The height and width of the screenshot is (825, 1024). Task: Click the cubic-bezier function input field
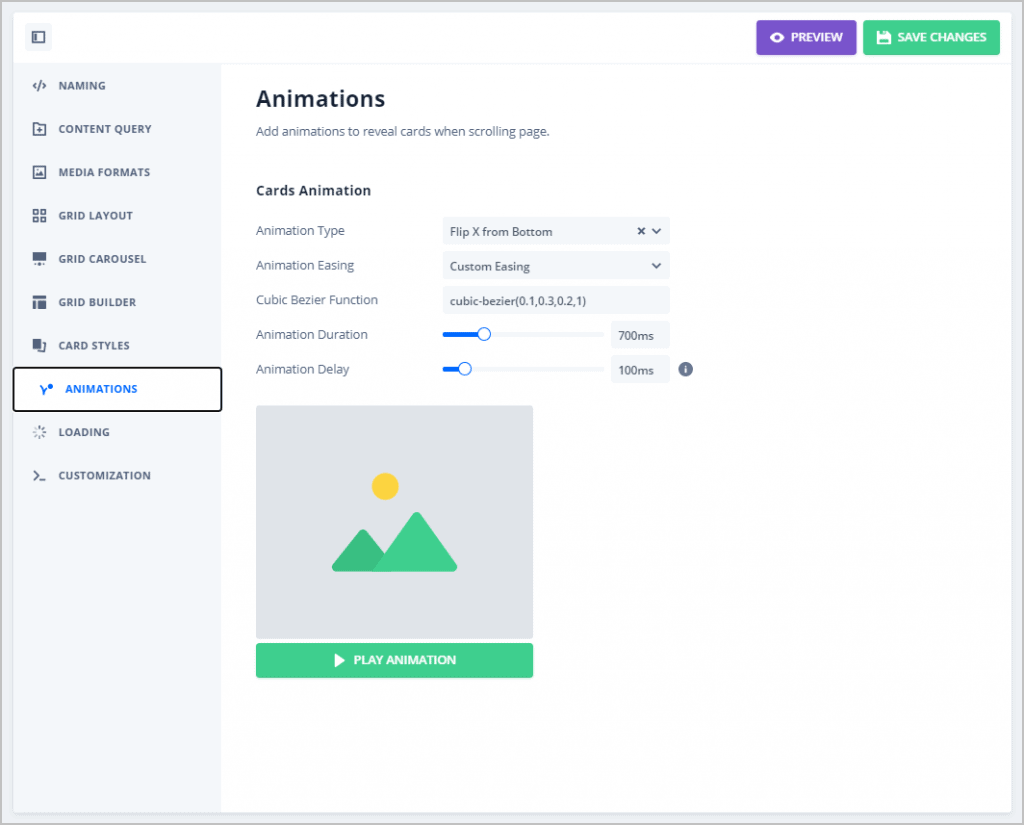pos(556,300)
